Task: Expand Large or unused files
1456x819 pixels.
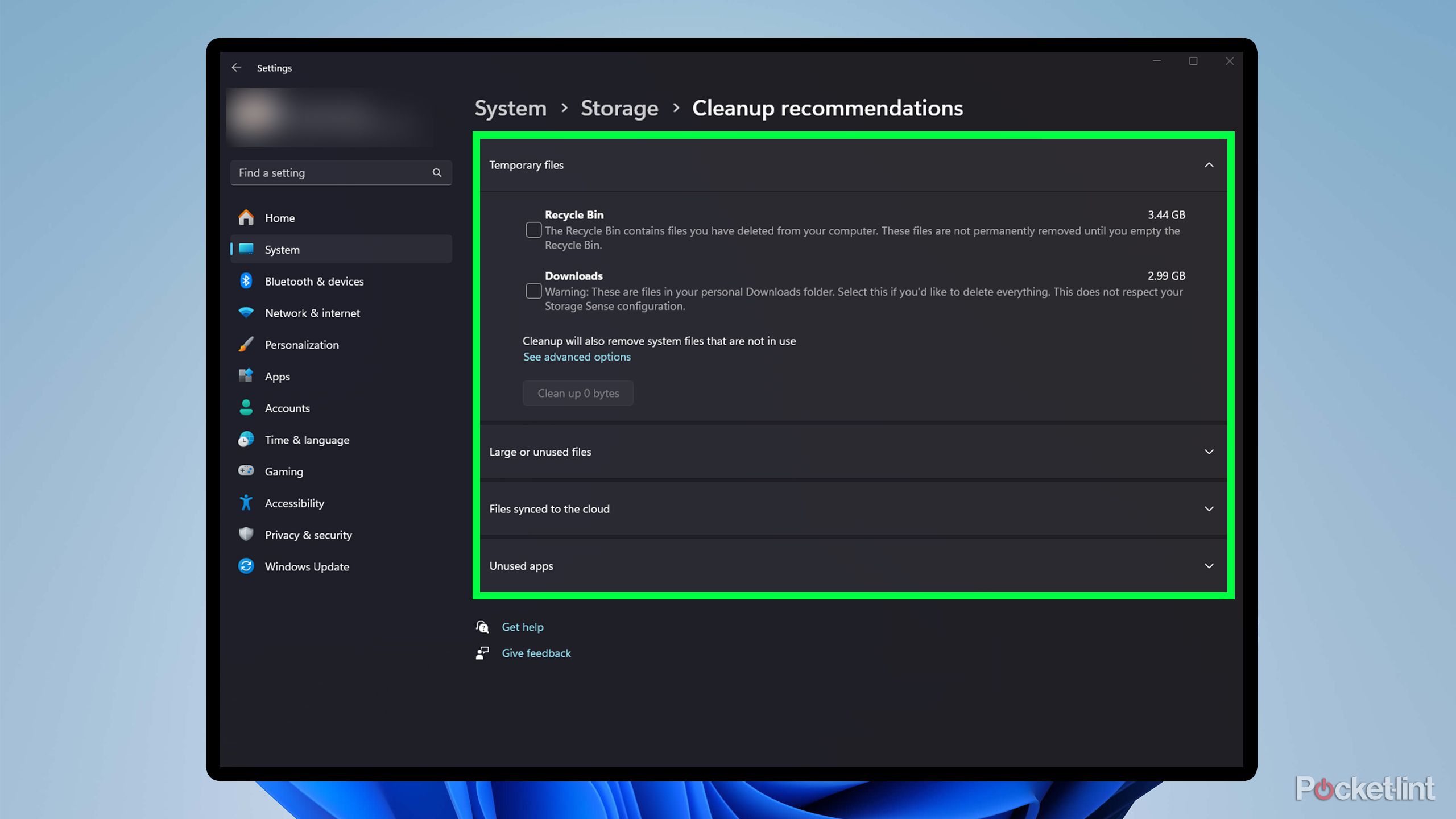Action: tap(1209, 452)
